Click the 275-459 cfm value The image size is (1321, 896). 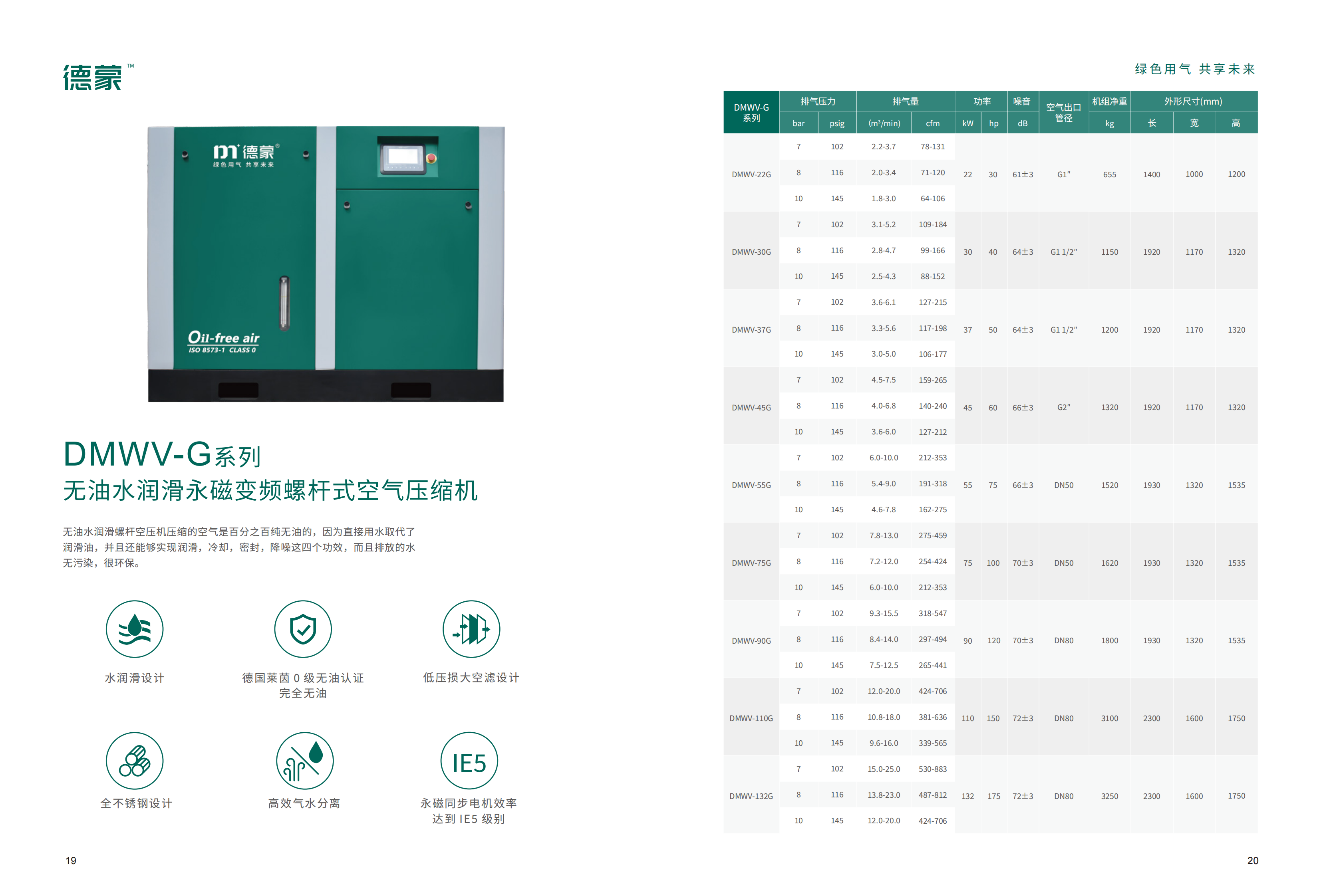click(x=933, y=536)
